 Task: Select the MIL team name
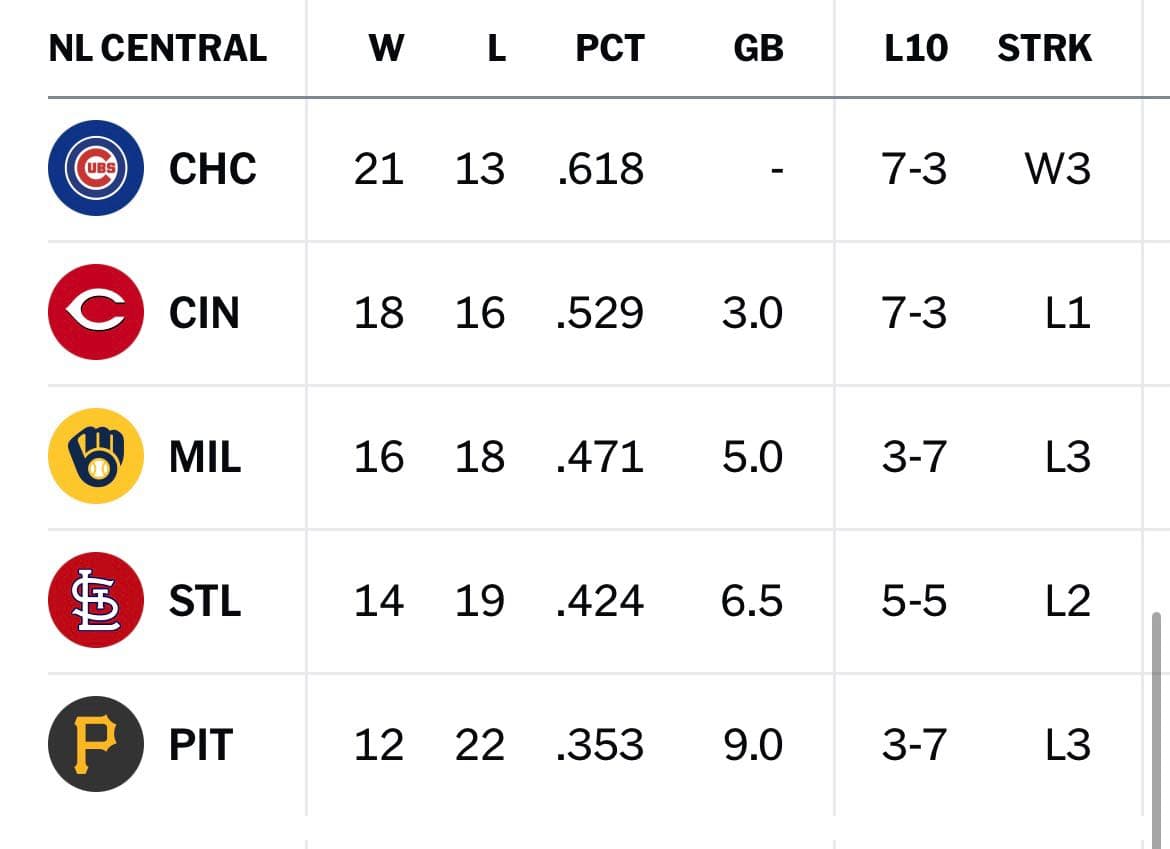205,457
